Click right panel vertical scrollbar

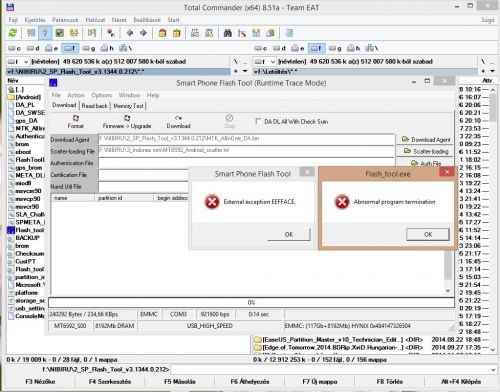tap(493, 219)
